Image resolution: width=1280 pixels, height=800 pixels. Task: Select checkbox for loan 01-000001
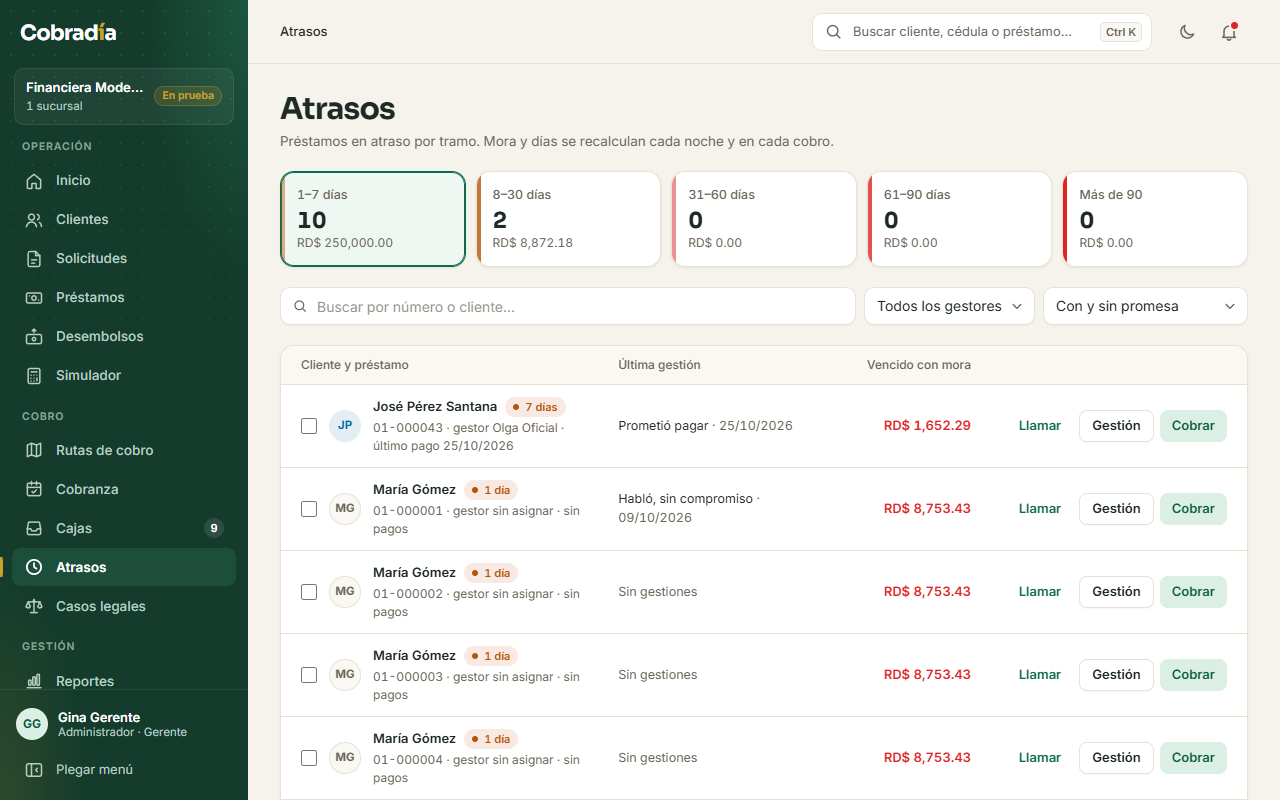pyautogui.click(x=309, y=509)
